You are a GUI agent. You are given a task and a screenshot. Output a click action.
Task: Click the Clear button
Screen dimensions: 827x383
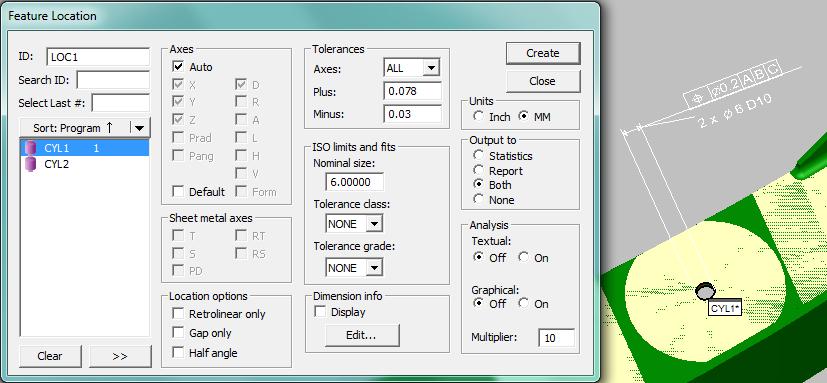click(x=50, y=356)
